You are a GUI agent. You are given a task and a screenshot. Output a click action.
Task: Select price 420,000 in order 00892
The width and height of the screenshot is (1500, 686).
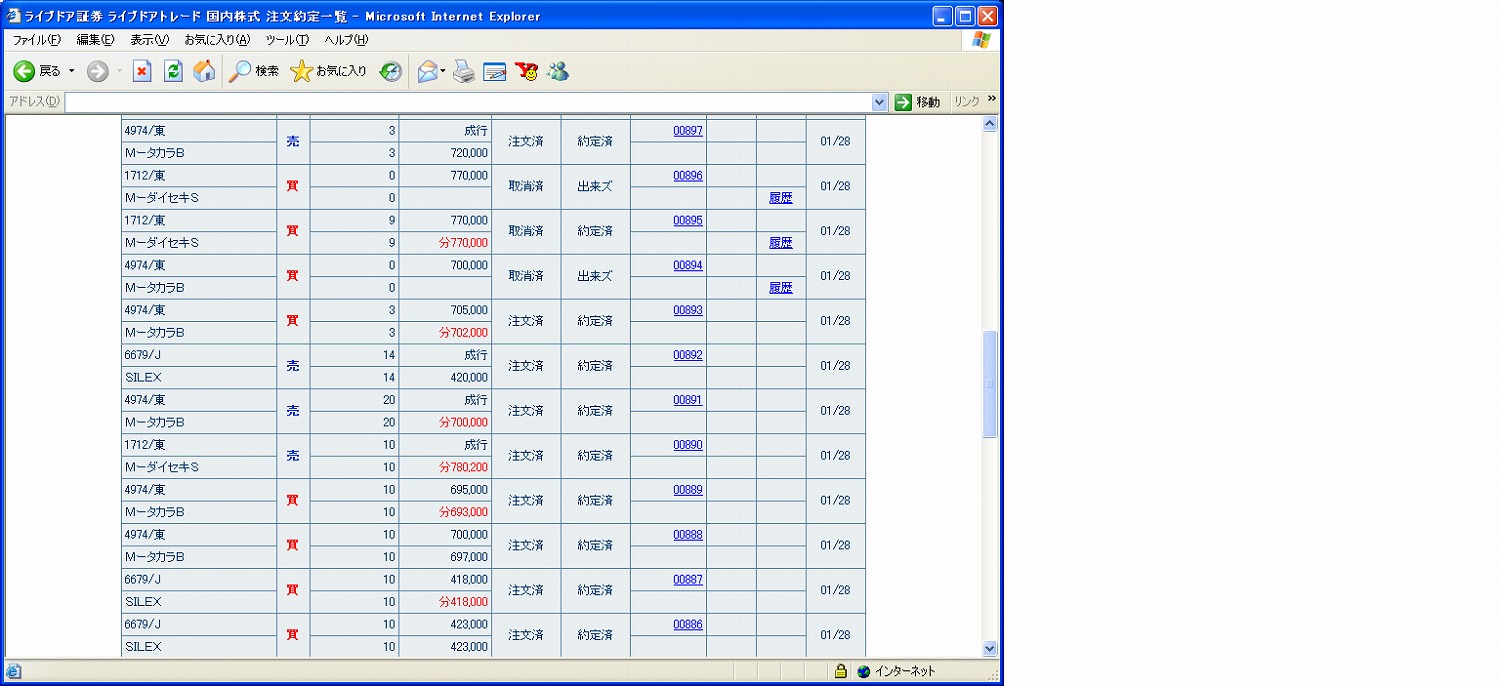click(469, 378)
